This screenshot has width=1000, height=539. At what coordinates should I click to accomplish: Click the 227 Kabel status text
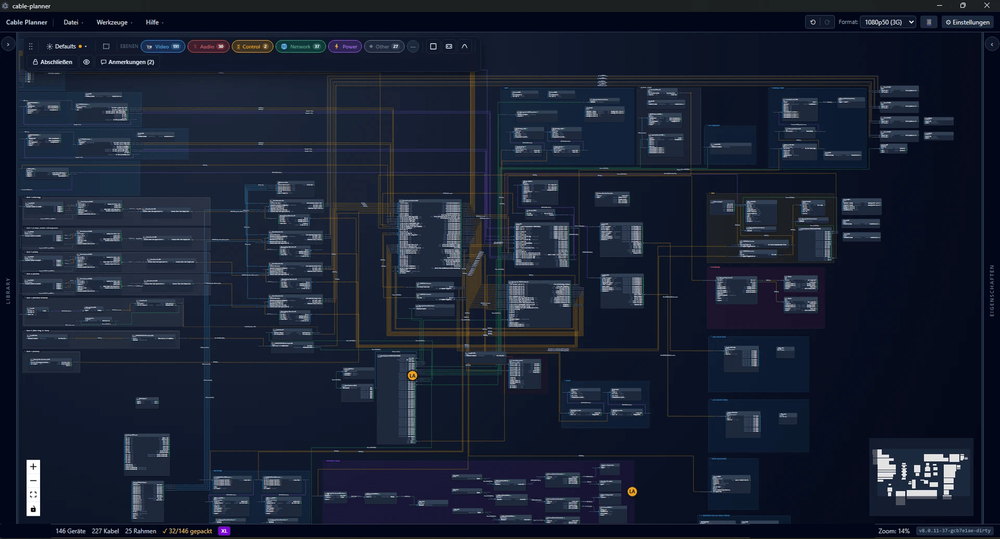click(x=105, y=531)
